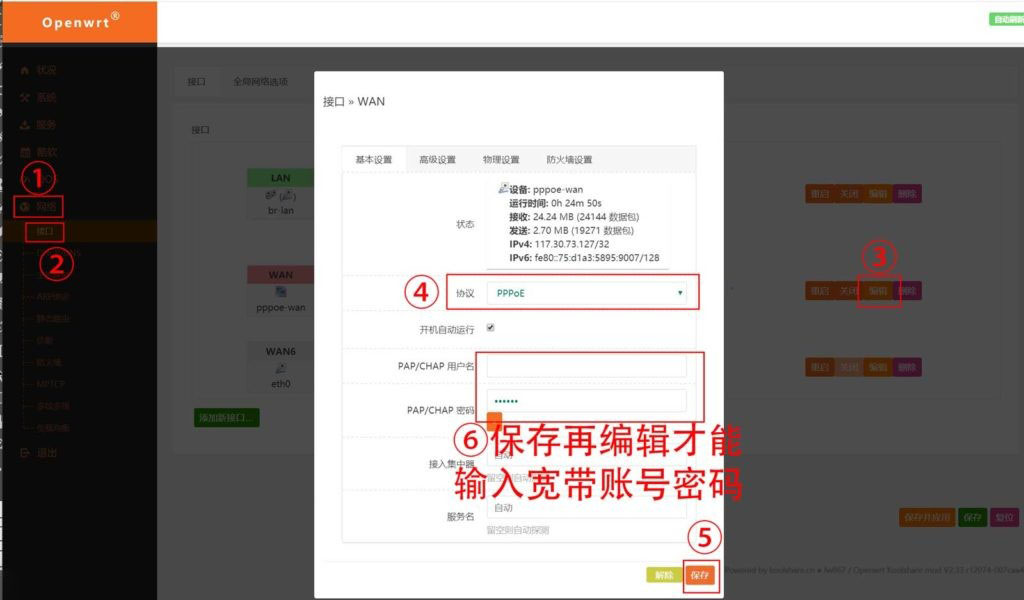
Task: Click the tools icon beside 系统 in sidebar
Action: coord(25,97)
